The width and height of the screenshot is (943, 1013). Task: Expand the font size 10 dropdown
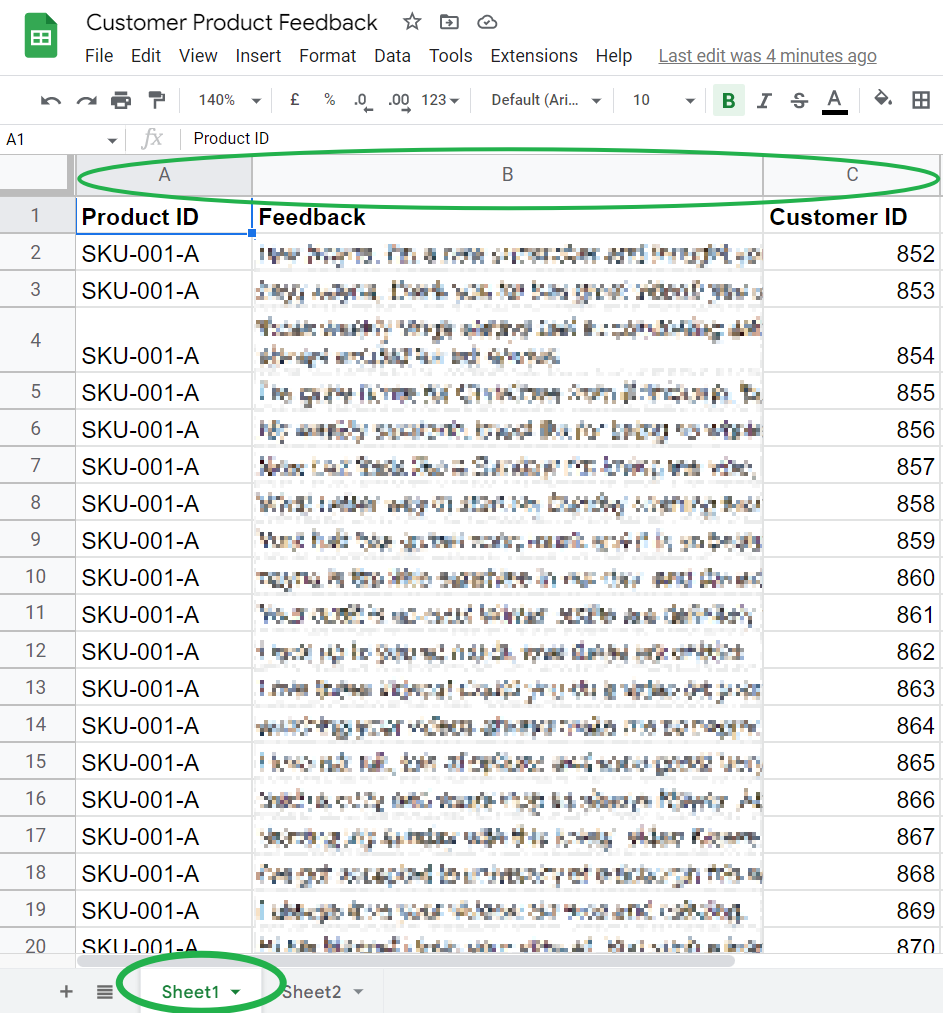click(663, 100)
